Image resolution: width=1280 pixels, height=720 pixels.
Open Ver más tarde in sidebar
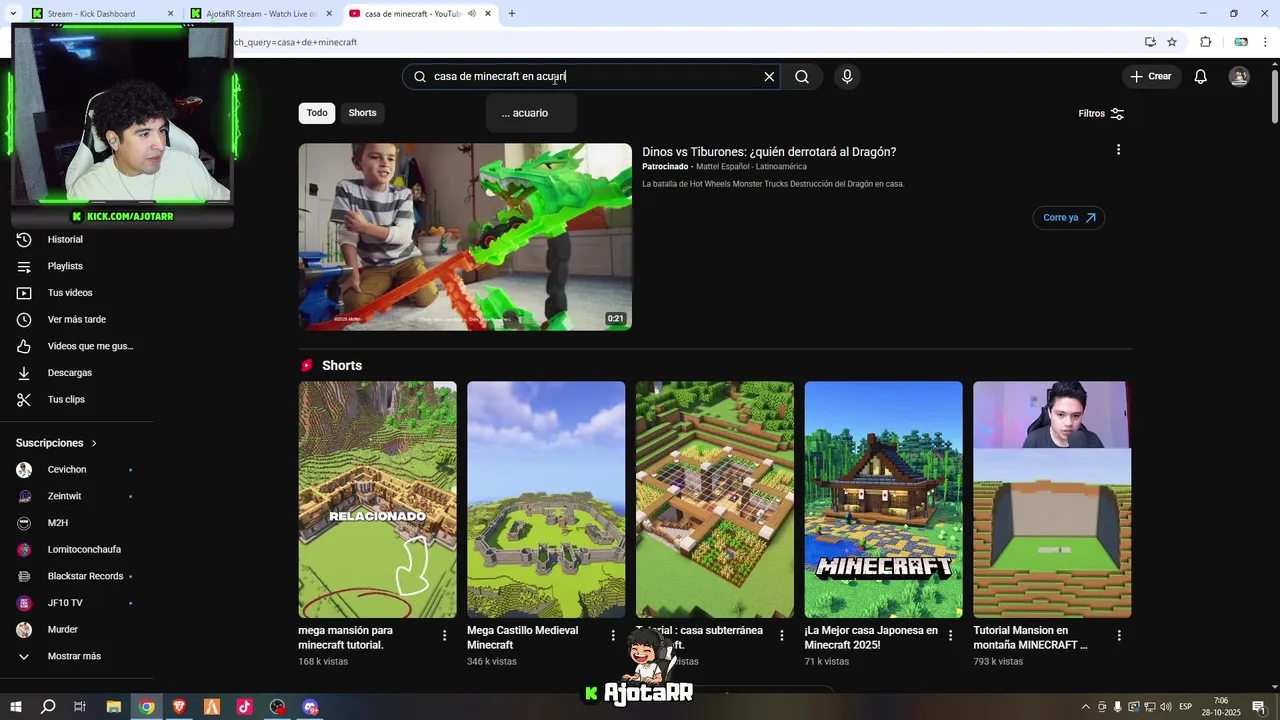click(x=77, y=320)
